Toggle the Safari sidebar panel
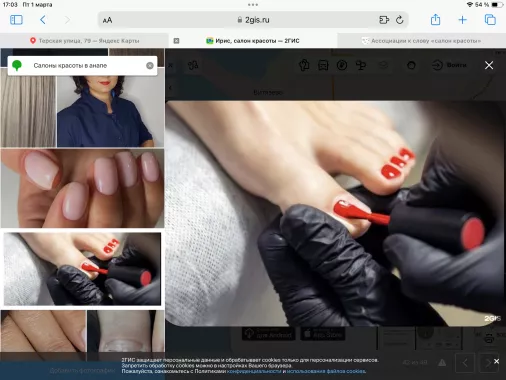The width and height of the screenshot is (506, 380). coord(16,20)
